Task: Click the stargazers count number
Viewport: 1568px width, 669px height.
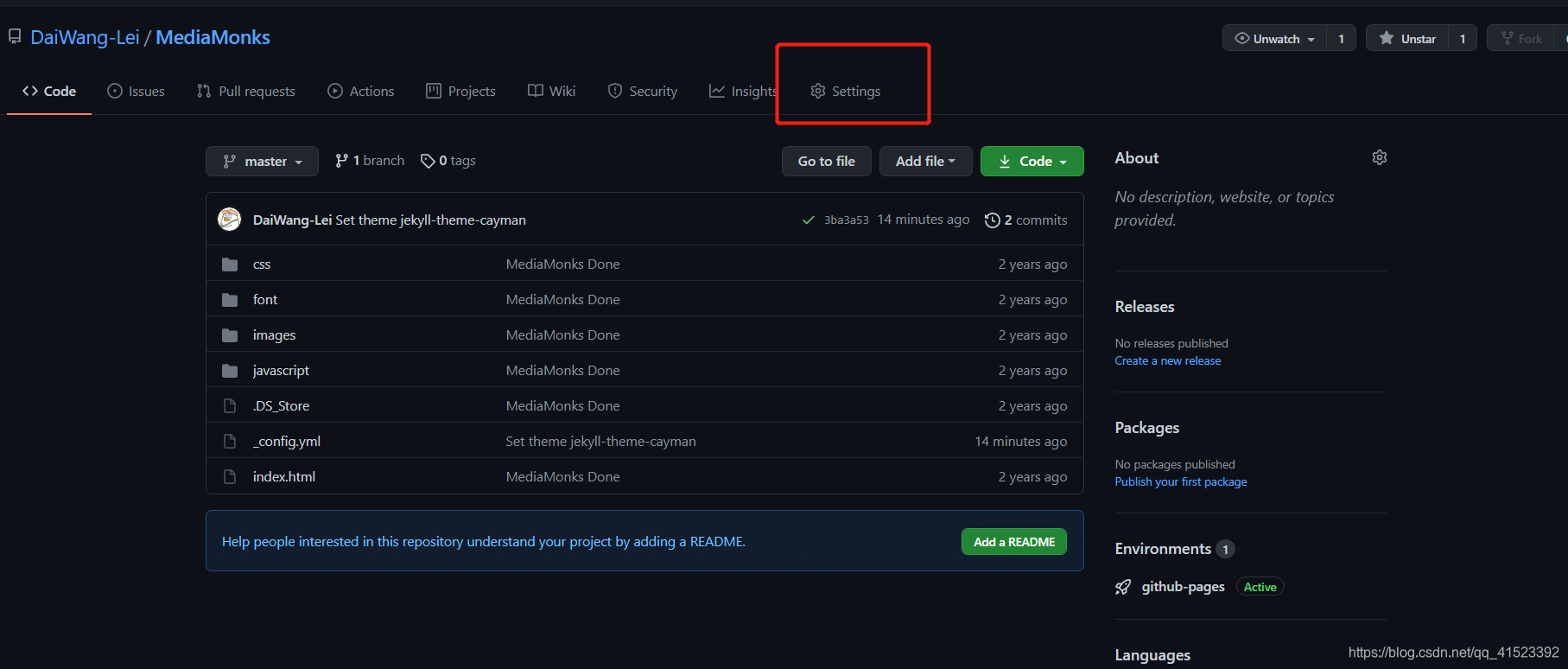Action: [1463, 38]
